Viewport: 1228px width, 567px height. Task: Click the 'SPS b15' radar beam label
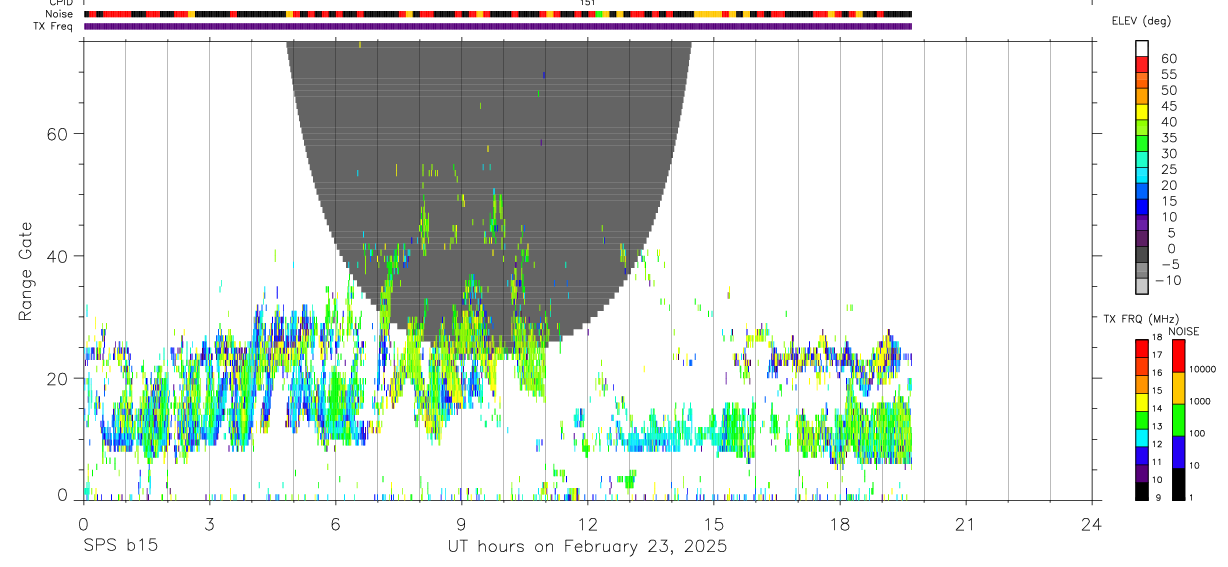pos(120,547)
